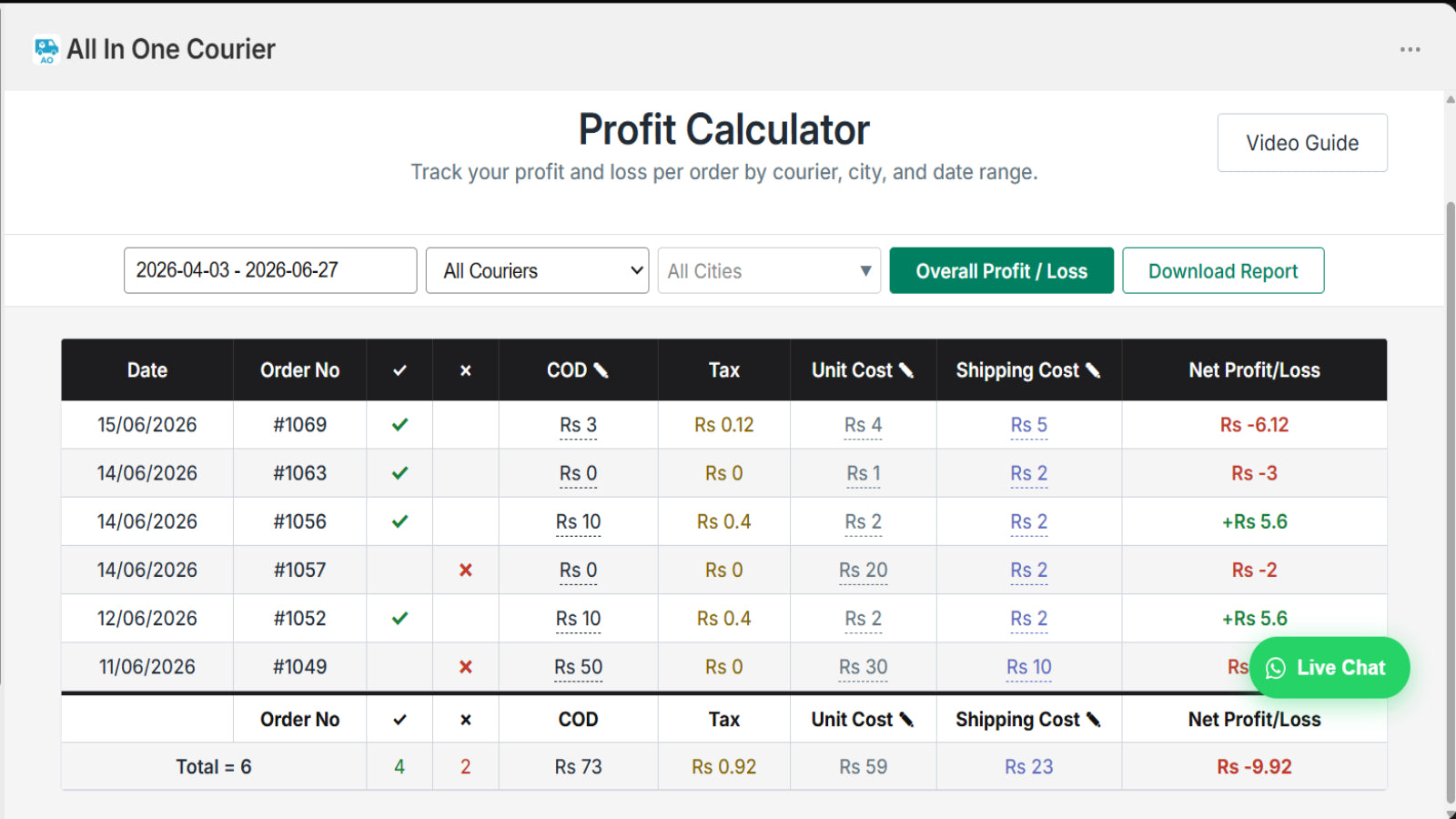Viewport: 1456px width, 819px height.
Task: Click the green checkmark for order #1069
Action: pyautogui.click(x=399, y=425)
